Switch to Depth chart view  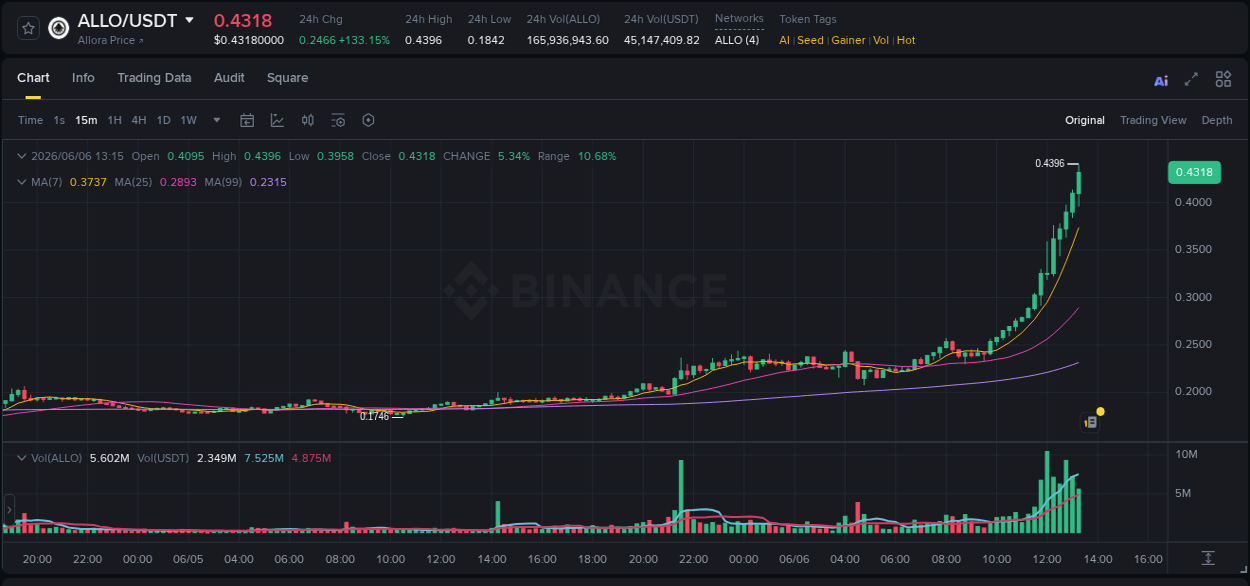[x=1217, y=120]
